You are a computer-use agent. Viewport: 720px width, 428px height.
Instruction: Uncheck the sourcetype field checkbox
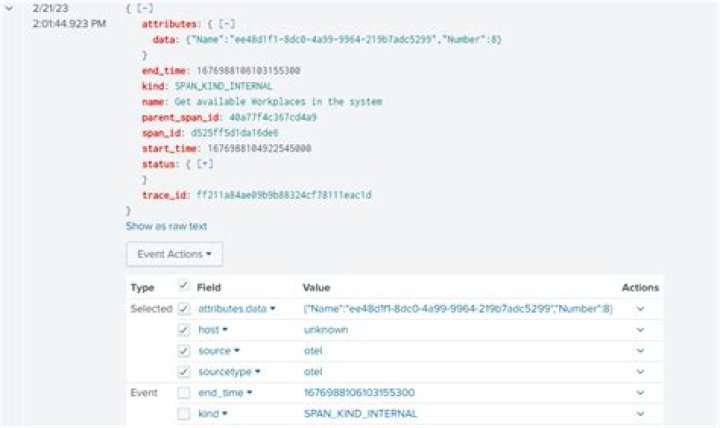(x=184, y=372)
